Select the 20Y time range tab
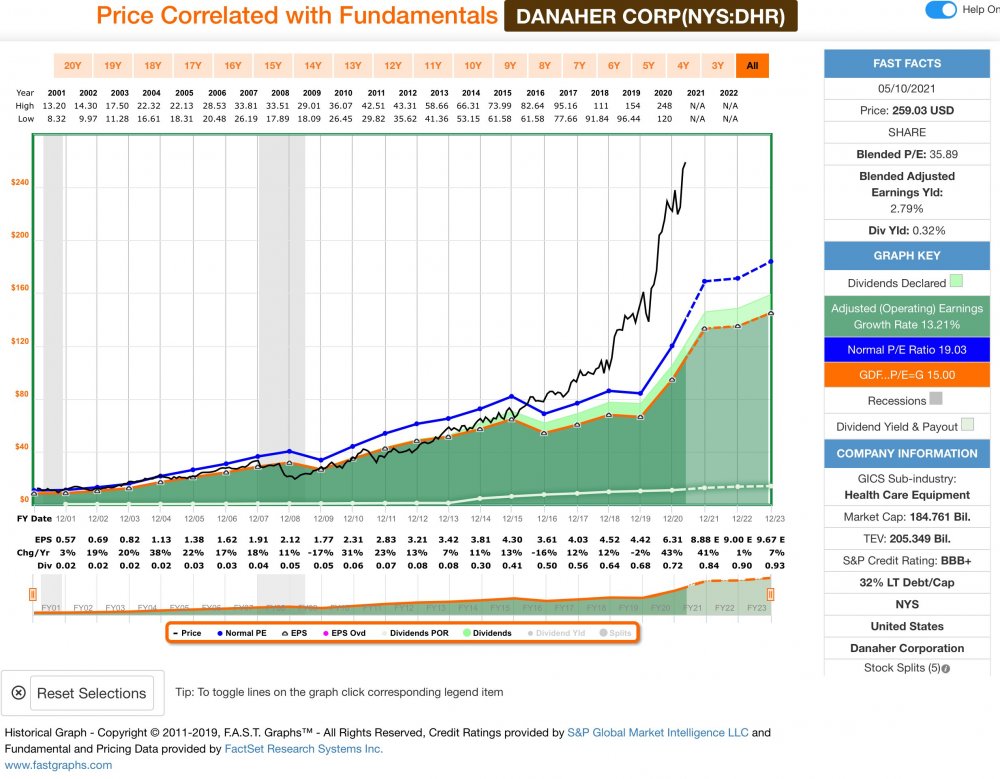The image size is (1000, 779). 72,66
